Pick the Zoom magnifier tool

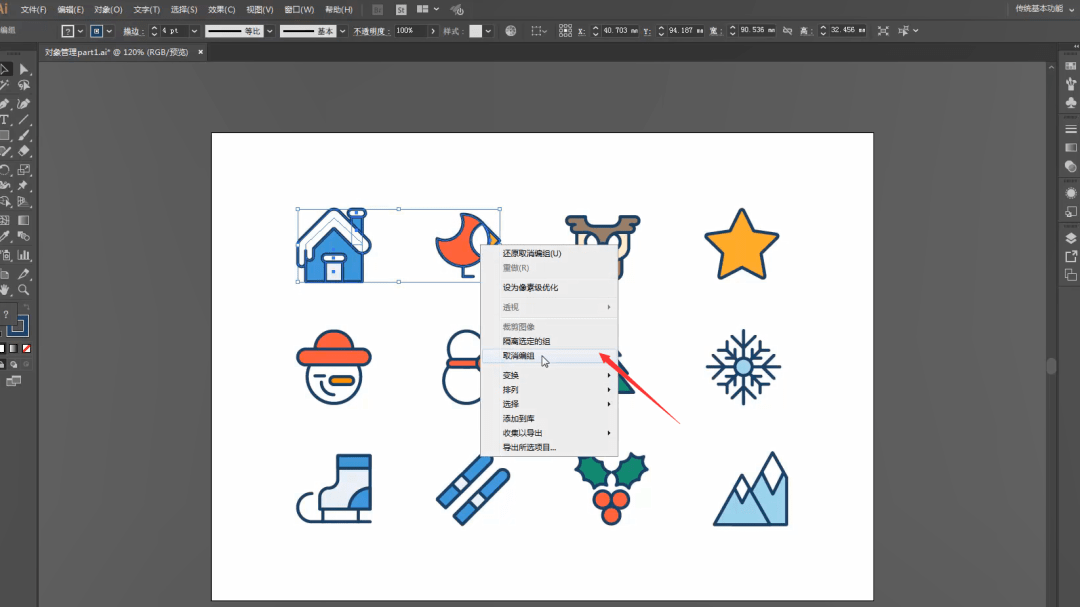[x=24, y=290]
